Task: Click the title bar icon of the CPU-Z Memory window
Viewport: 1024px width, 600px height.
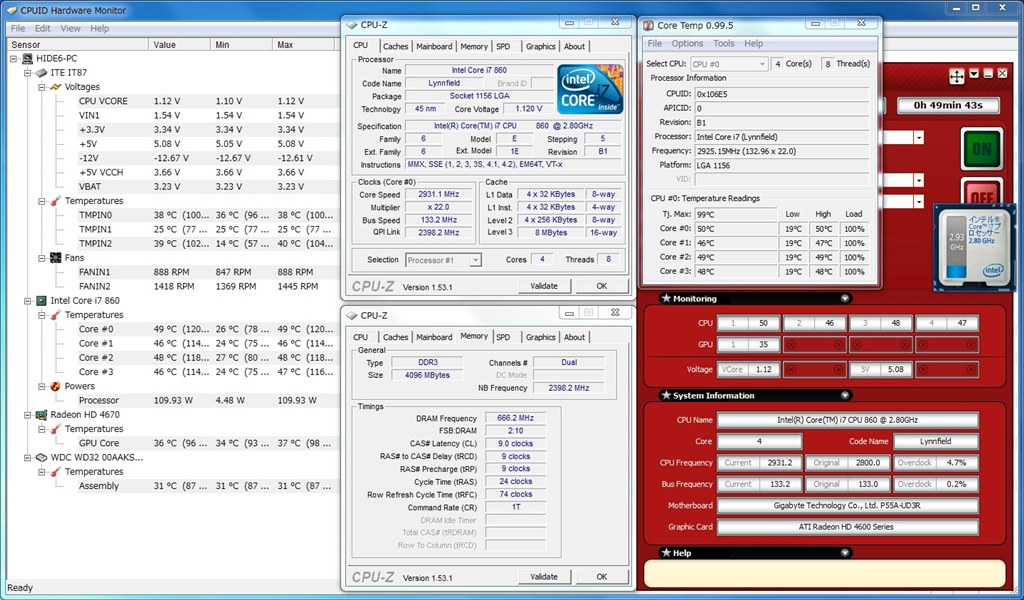Action: pyautogui.click(x=352, y=315)
